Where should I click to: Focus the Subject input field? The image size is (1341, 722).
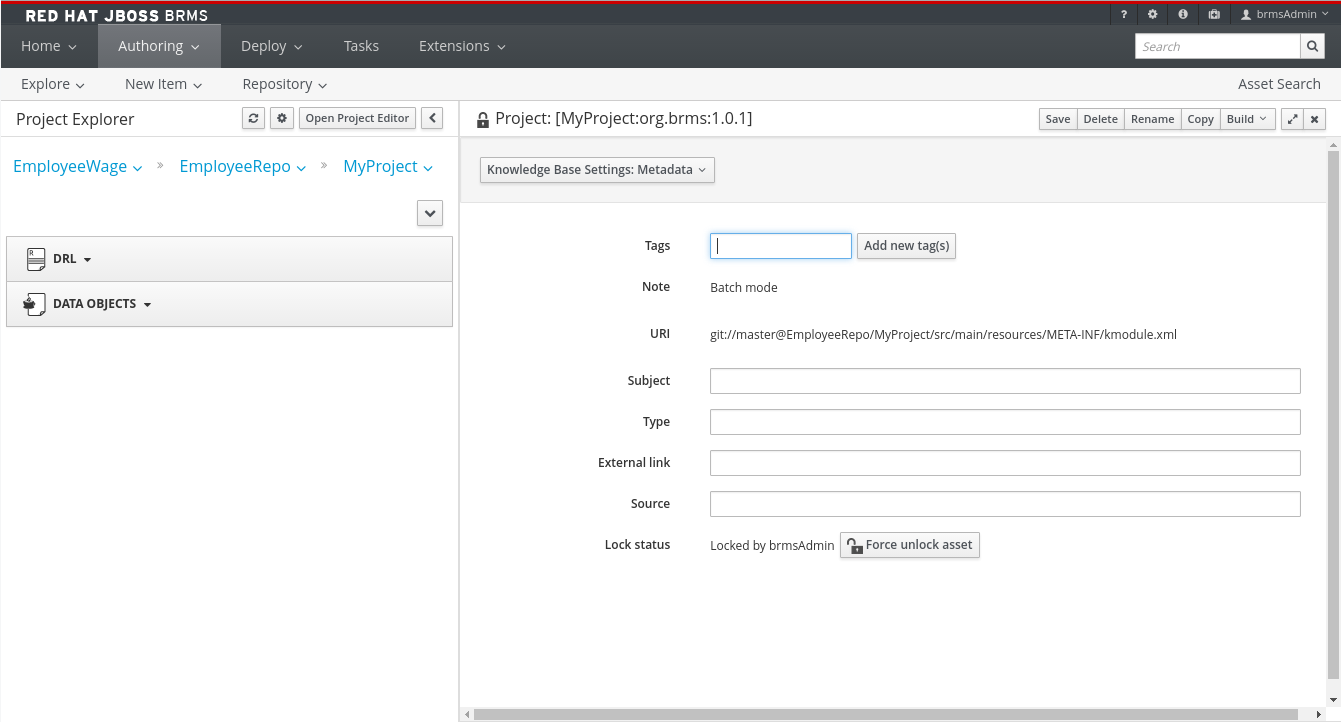click(1005, 381)
